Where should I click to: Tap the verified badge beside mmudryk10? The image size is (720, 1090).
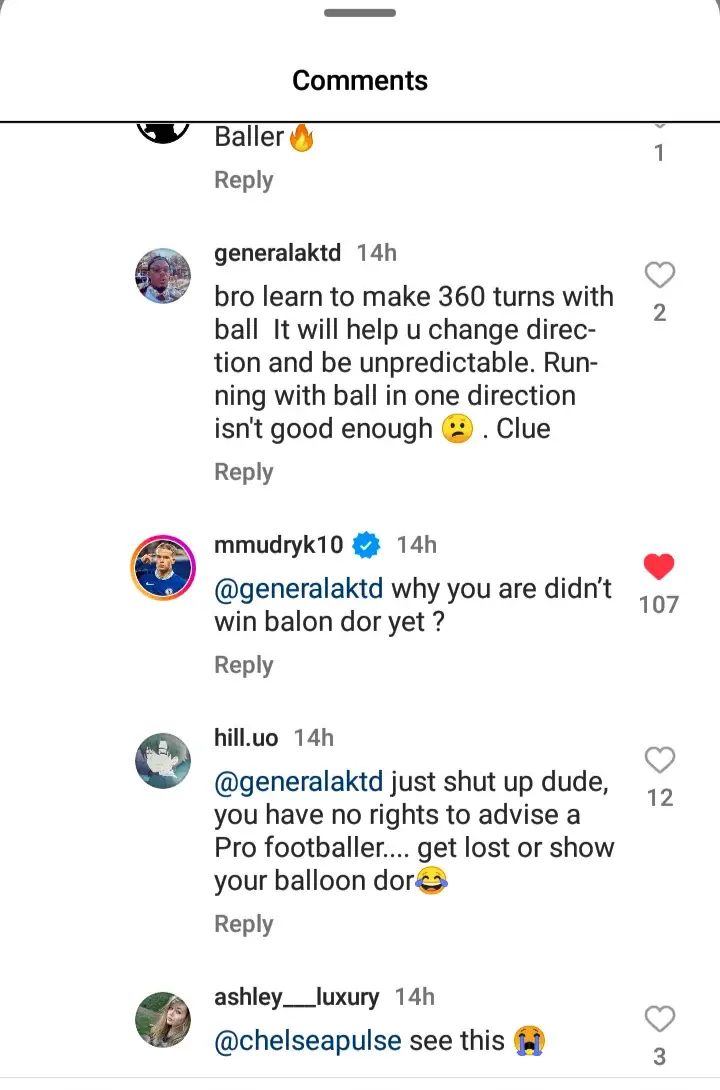pyautogui.click(x=367, y=545)
